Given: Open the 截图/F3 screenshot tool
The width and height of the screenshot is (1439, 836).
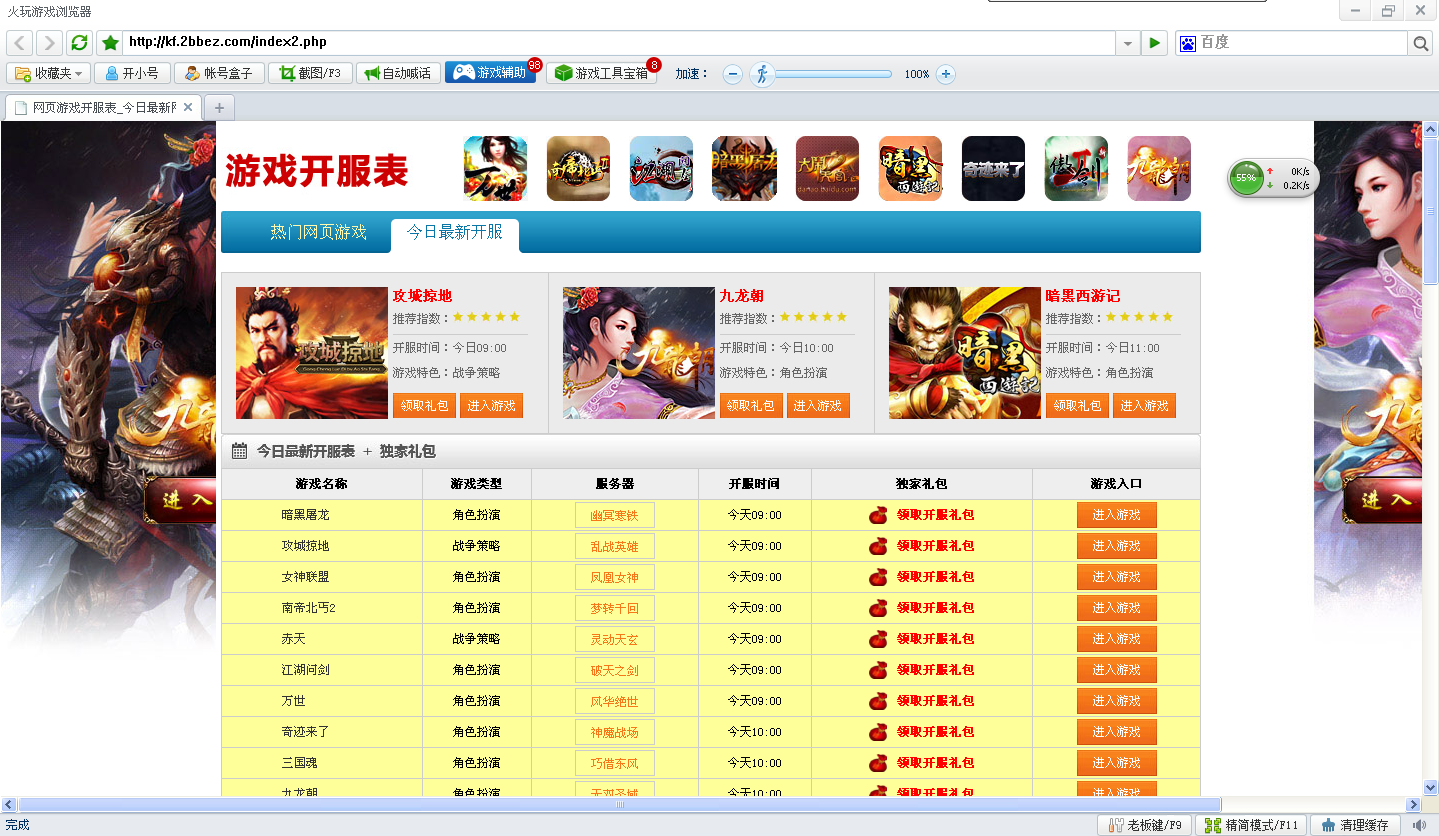Looking at the screenshot, I should (x=310, y=73).
